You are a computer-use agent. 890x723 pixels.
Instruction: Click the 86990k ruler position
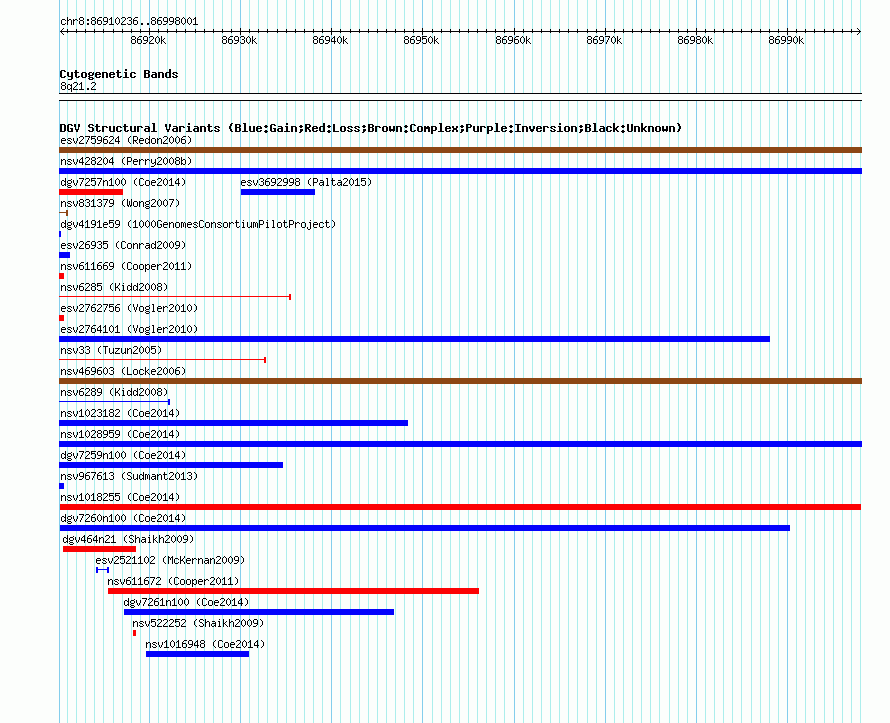(786, 40)
